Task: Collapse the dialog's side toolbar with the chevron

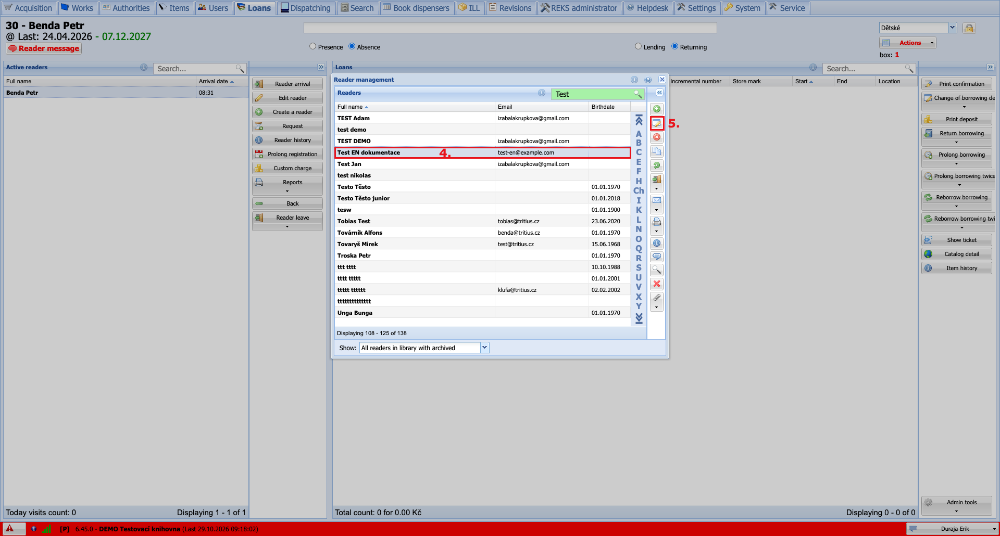Action: pyautogui.click(x=659, y=93)
